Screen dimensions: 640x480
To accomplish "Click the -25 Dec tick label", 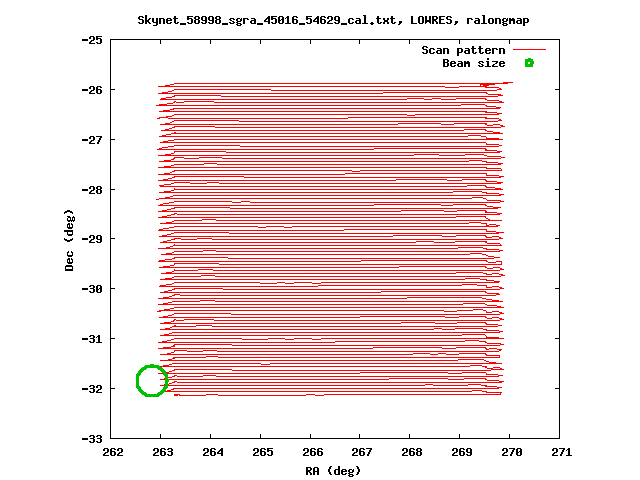I will point(92,40).
